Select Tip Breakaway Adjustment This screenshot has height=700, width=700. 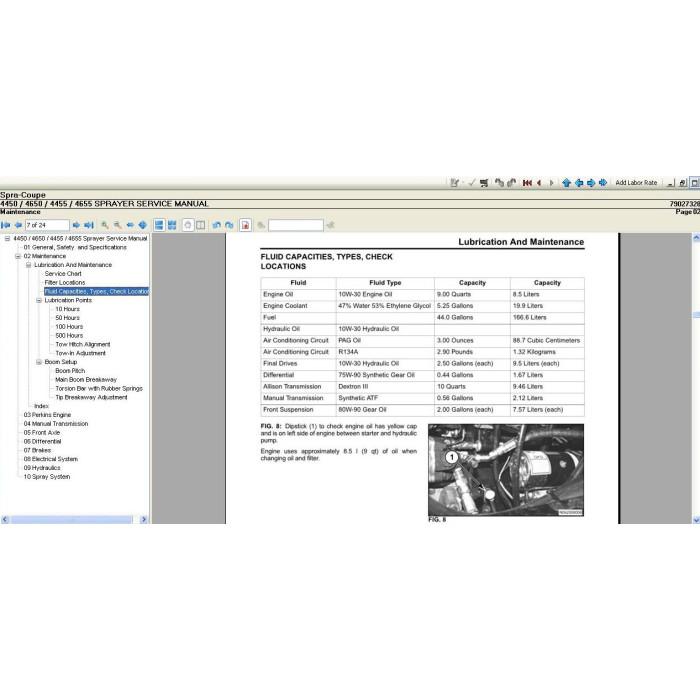point(91,397)
